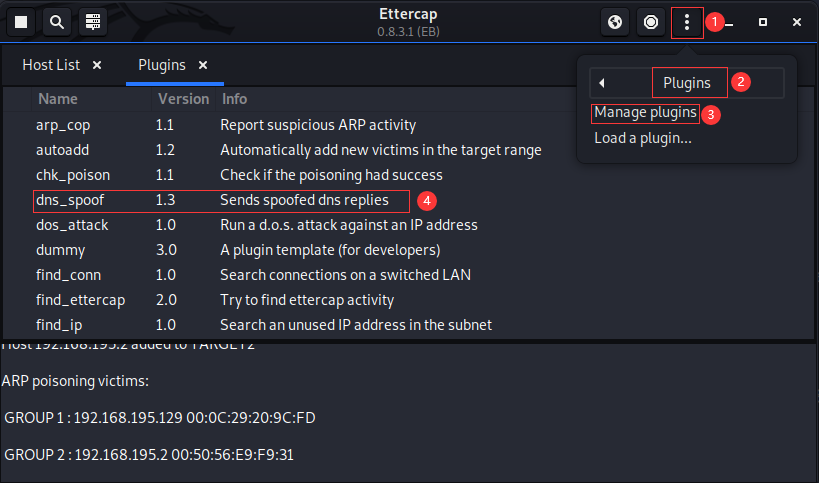
Task: Click the hosts list icon in header
Action: 93,21
